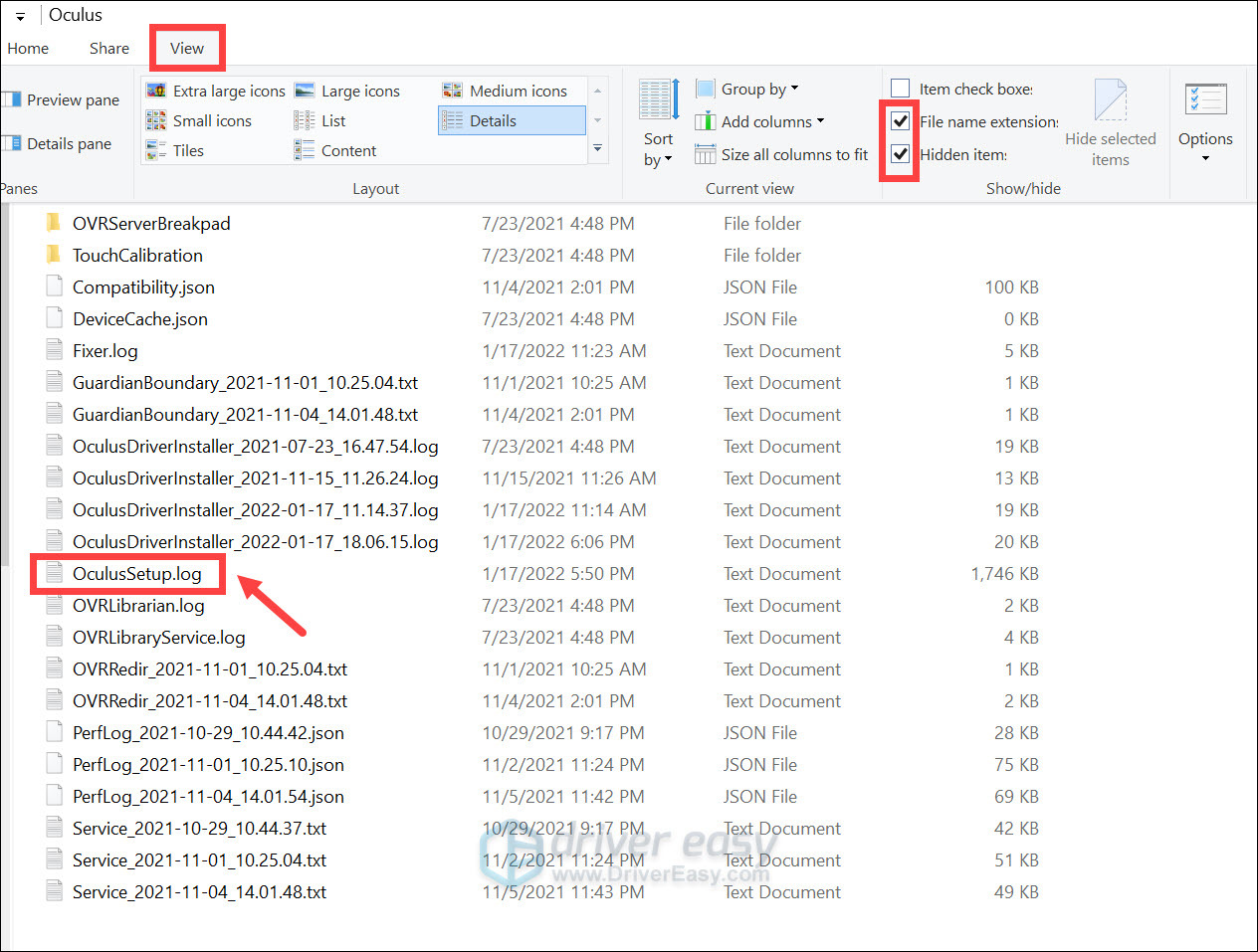
Task: Enable Item check boxes option
Action: [x=901, y=89]
